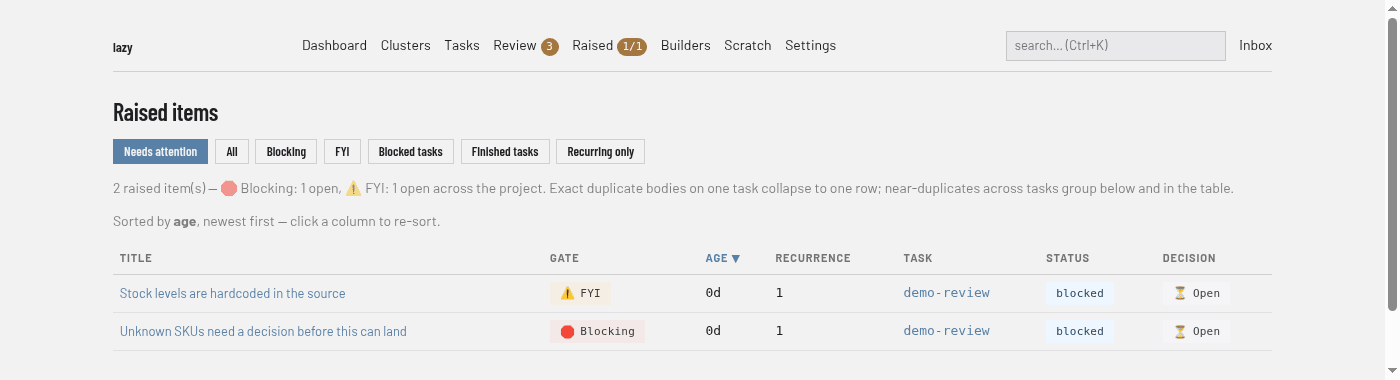
Task: Sort by the Decision column
Action: pyautogui.click(x=1189, y=258)
